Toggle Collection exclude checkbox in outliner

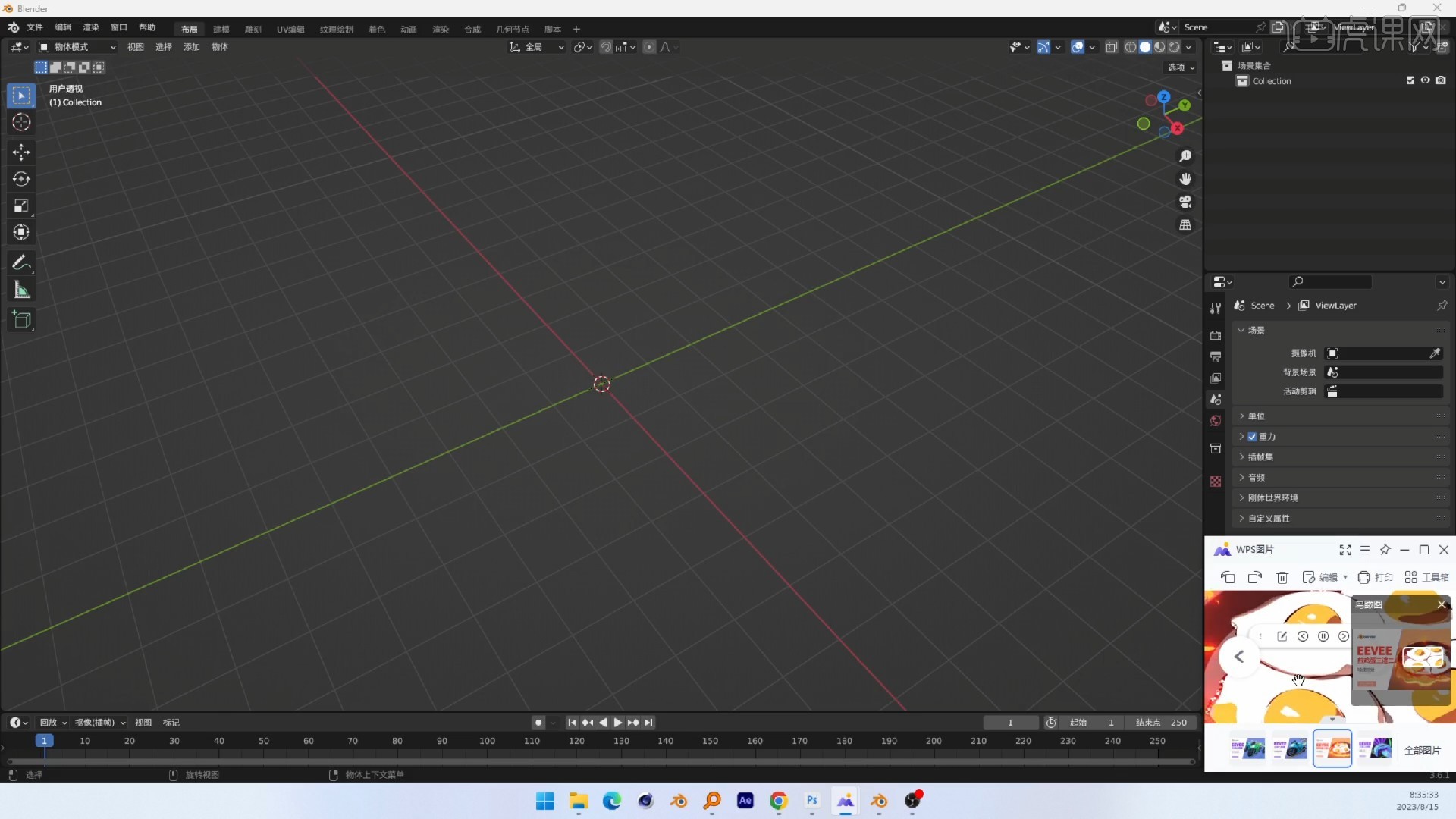(1410, 80)
